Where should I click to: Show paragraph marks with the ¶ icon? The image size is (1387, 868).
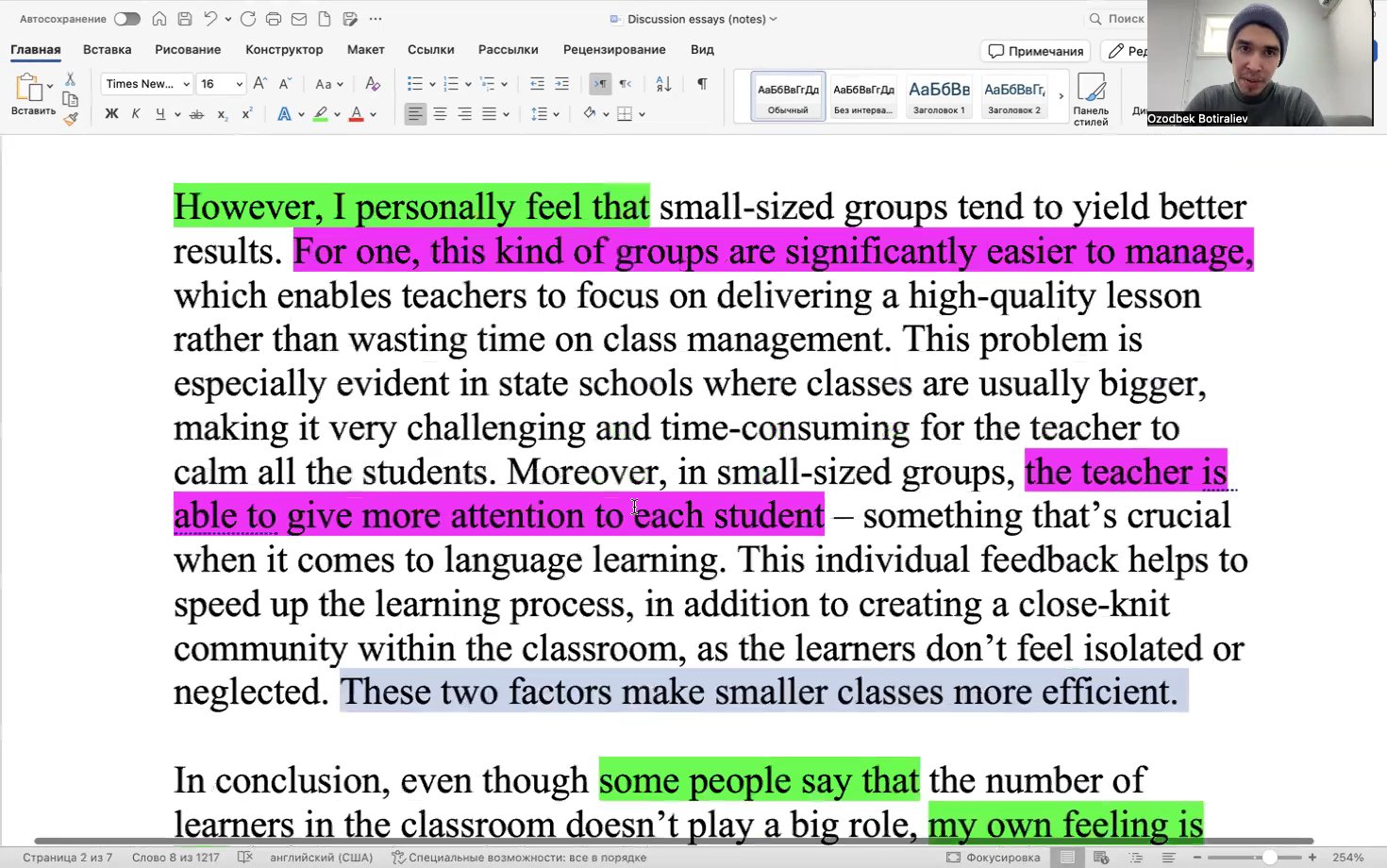702,83
